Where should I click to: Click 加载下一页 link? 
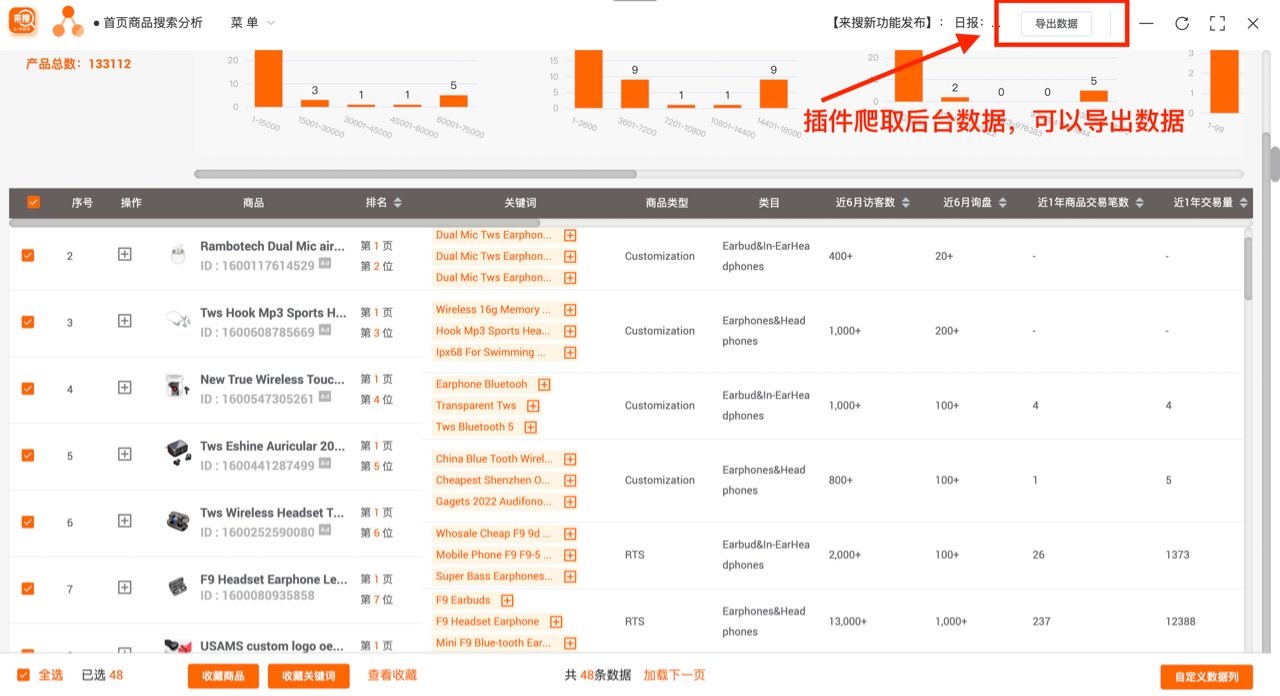(674, 675)
